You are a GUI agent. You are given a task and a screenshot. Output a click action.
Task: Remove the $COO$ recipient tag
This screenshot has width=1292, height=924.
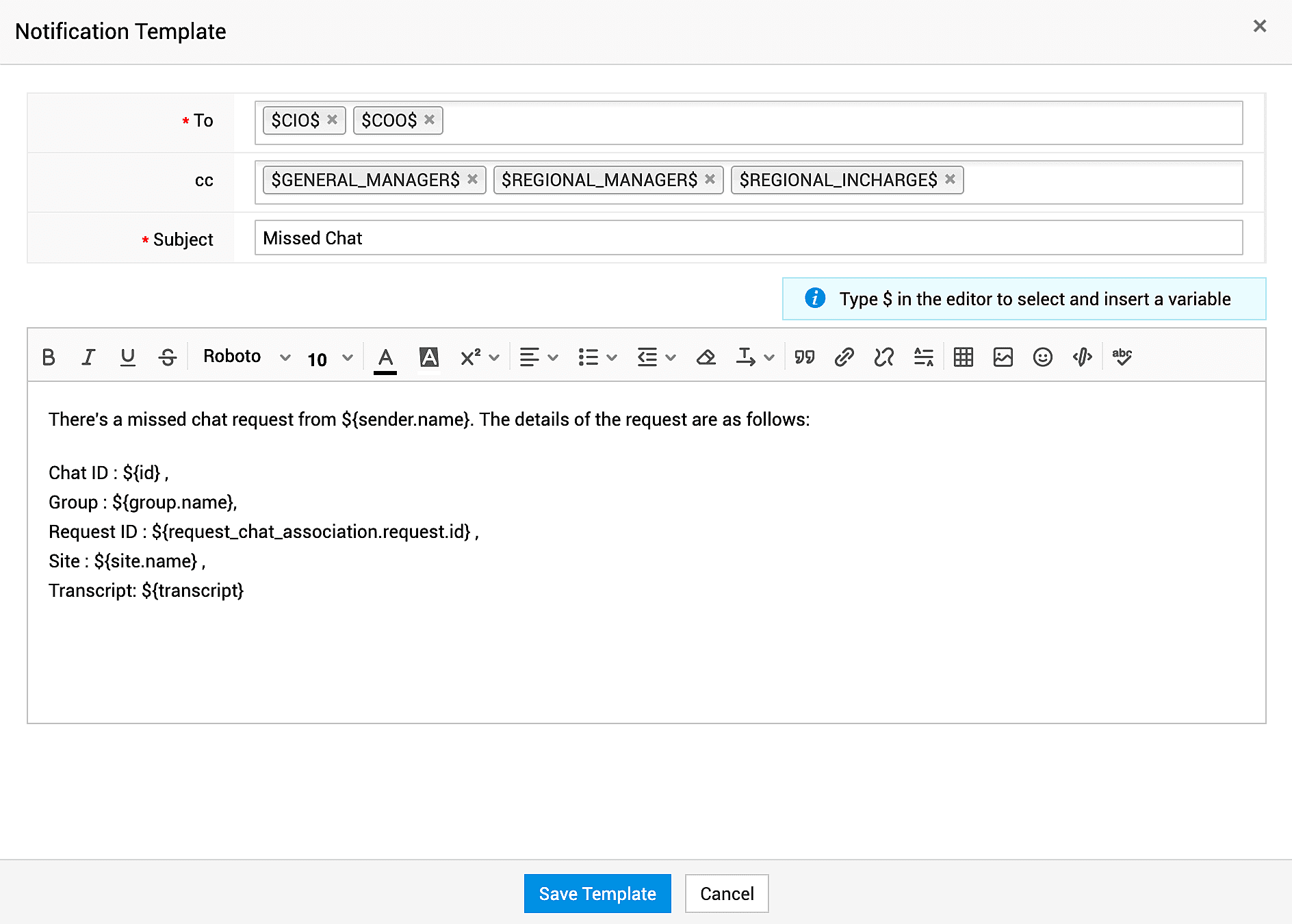pyautogui.click(x=429, y=120)
